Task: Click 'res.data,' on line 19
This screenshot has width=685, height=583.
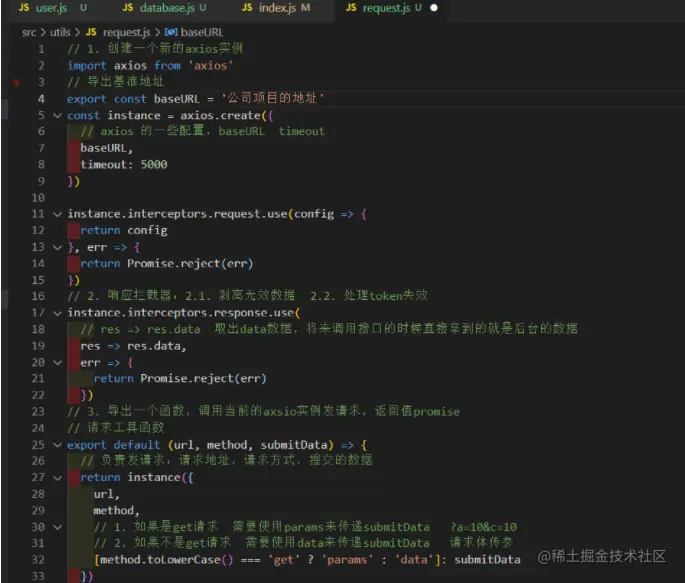Action: pos(157,346)
